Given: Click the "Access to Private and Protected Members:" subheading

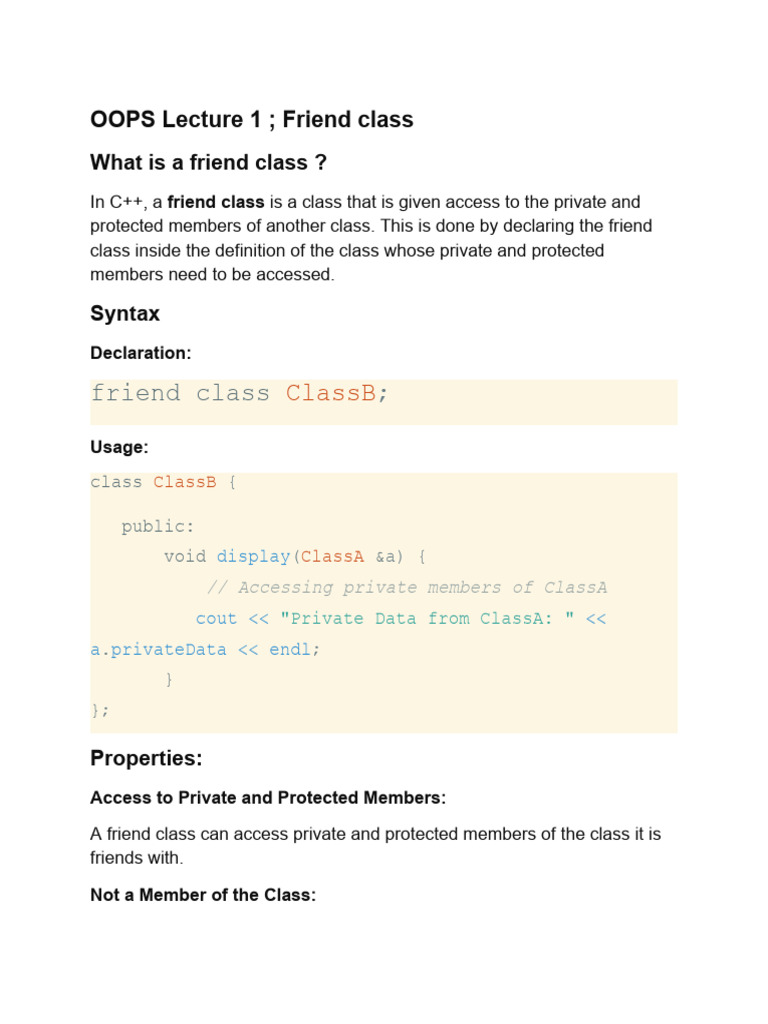Looking at the screenshot, I should point(267,798).
